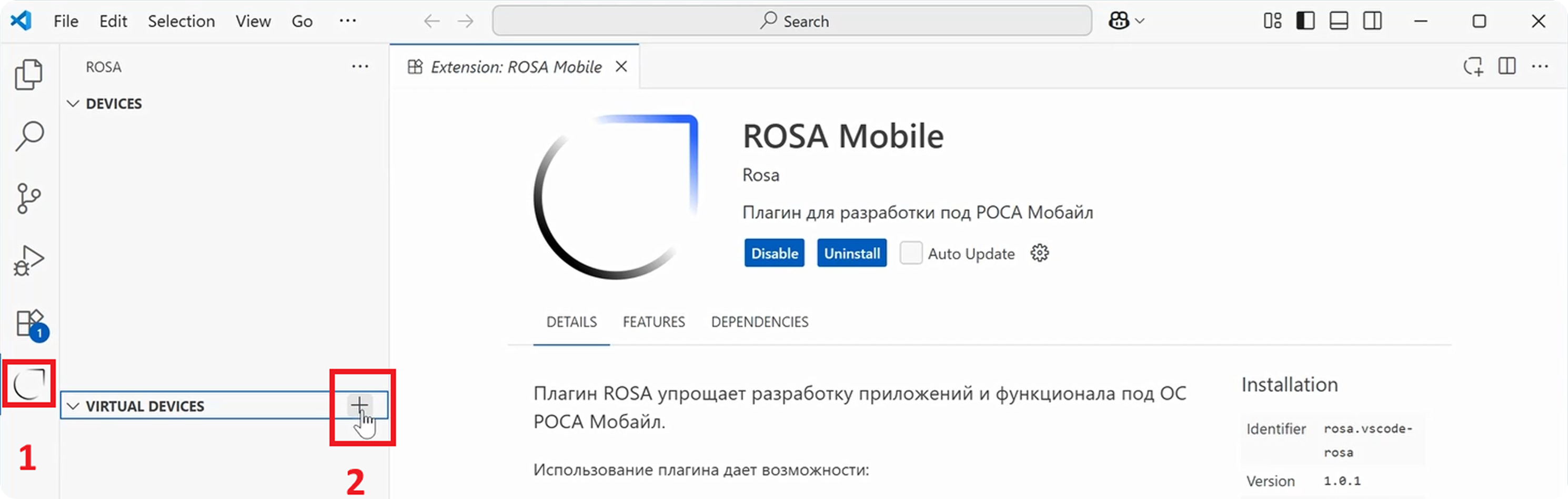
Task: Toggle primary side bar visibility
Action: coord(1305,21)
